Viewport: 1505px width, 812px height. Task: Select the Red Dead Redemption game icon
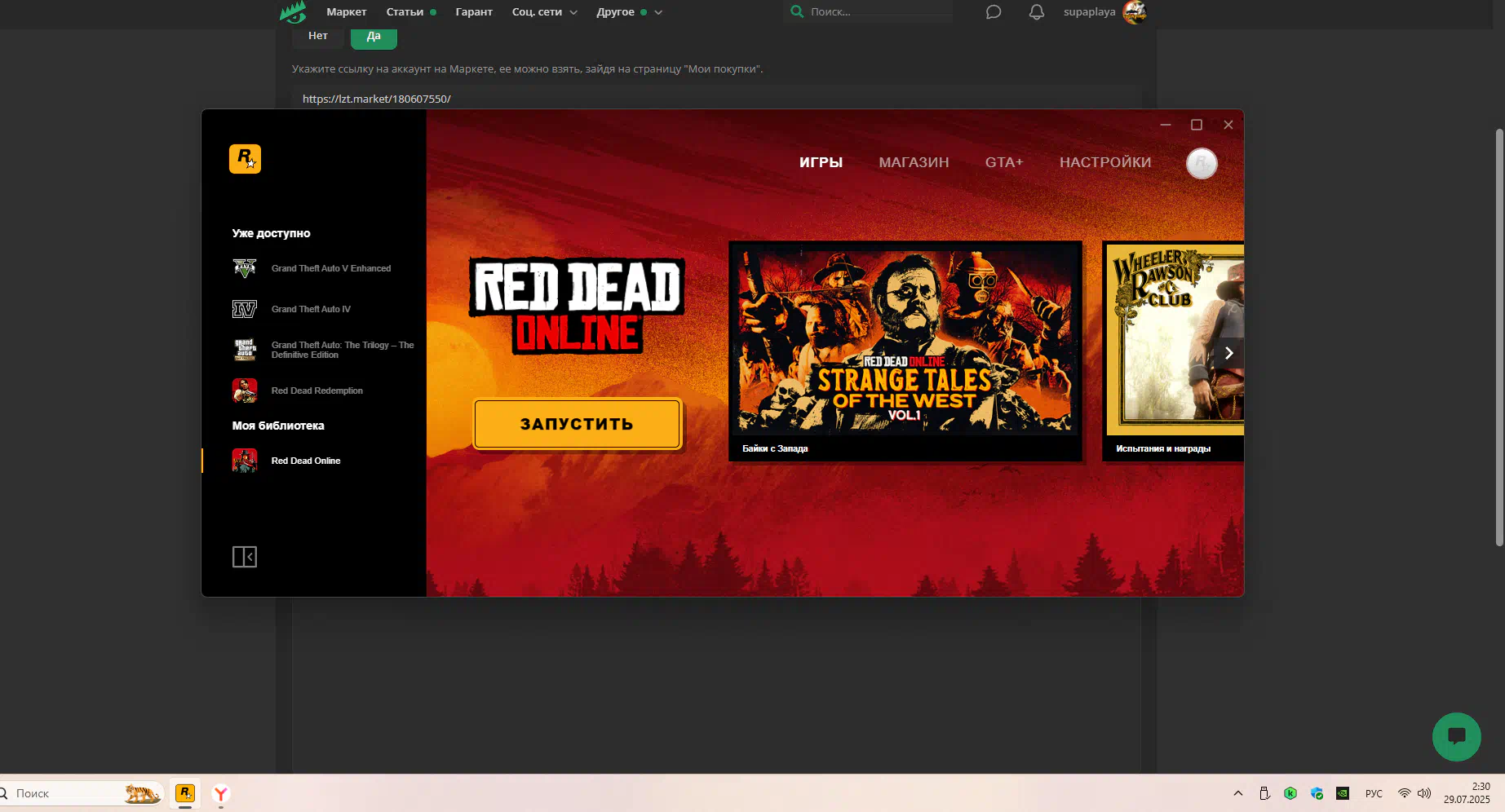[x=245, y=391]
